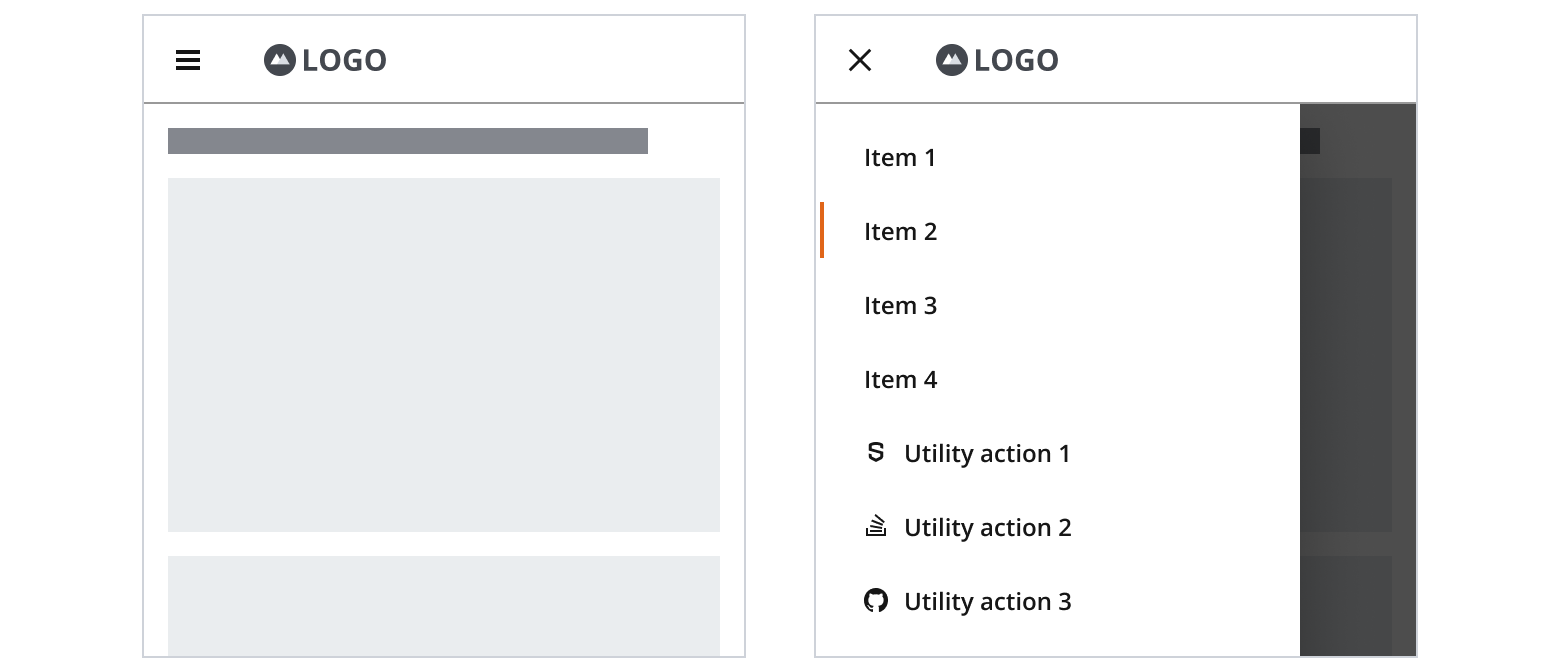Click the mountain logo icon on the left screen
The width and height of the screenshot is (1560, 672).
point(279,60)
